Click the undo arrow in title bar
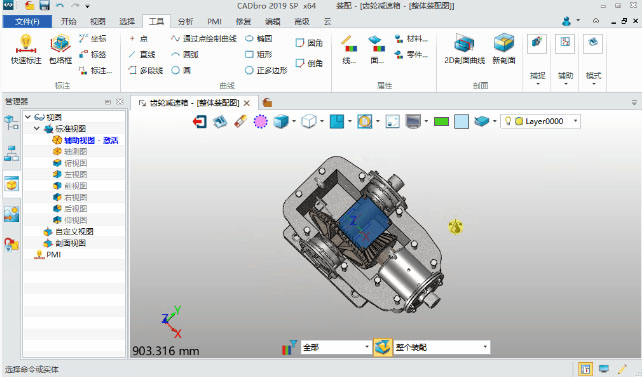The width and height of the screenshot is (642, 377). click(x=60, y=6)
